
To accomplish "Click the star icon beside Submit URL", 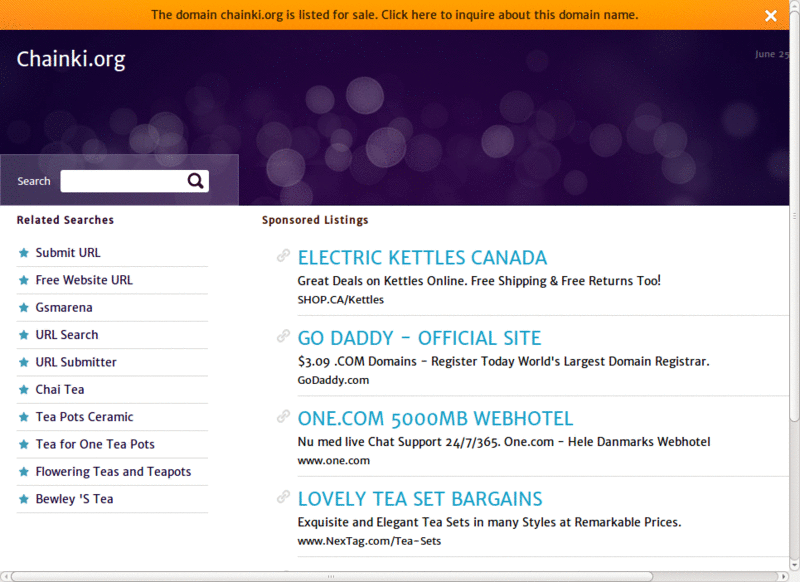I will pyautogui.click(x=23, y=252).
